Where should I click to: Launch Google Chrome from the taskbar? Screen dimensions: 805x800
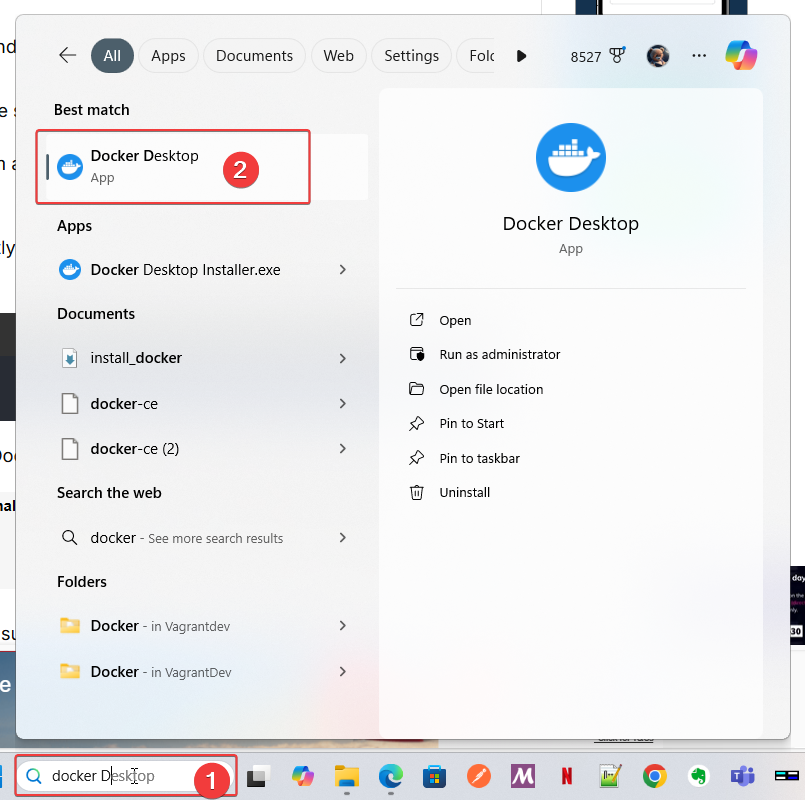[x=655, y=776]
